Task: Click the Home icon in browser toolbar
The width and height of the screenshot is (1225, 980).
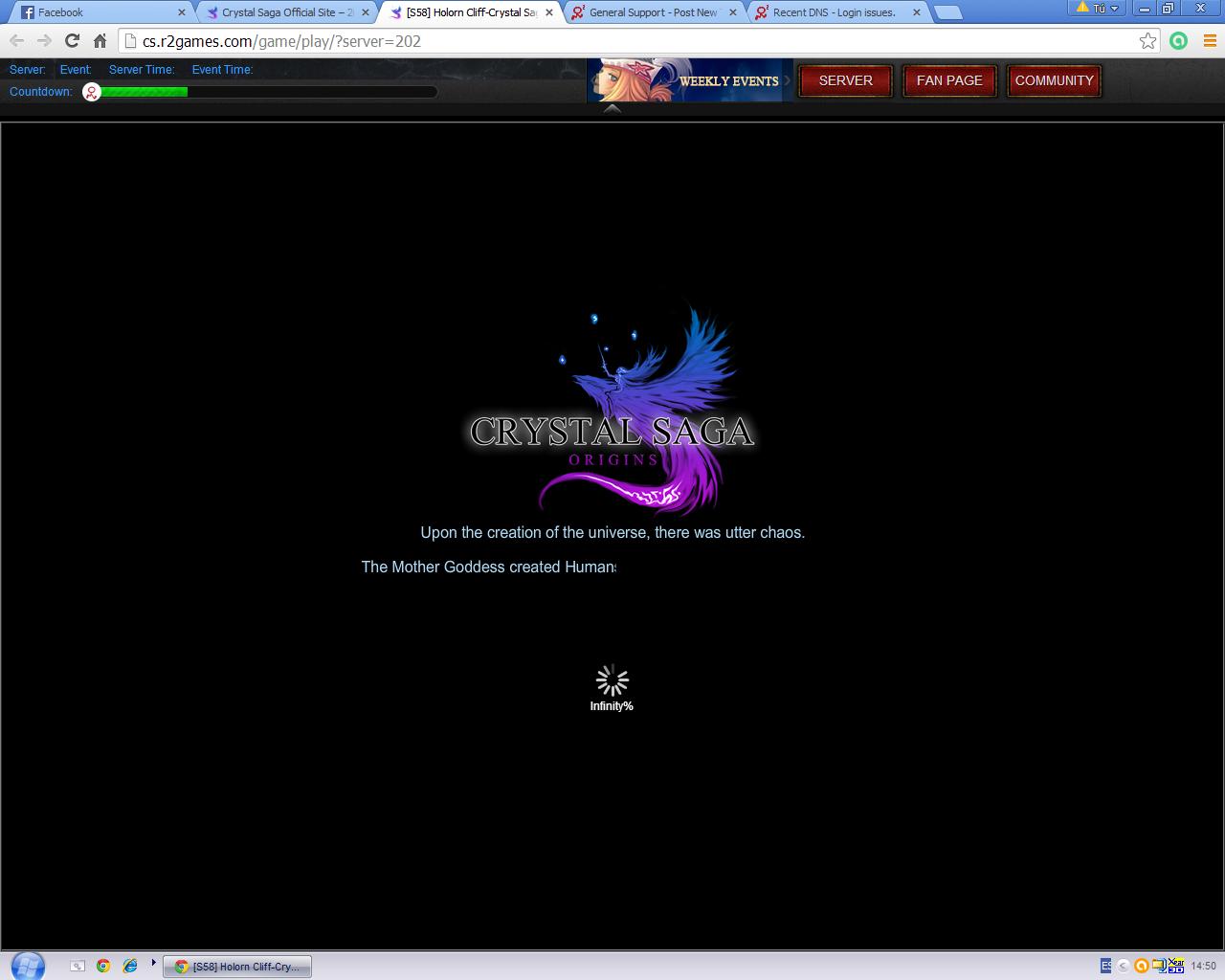Action: (x=100, y=40)
